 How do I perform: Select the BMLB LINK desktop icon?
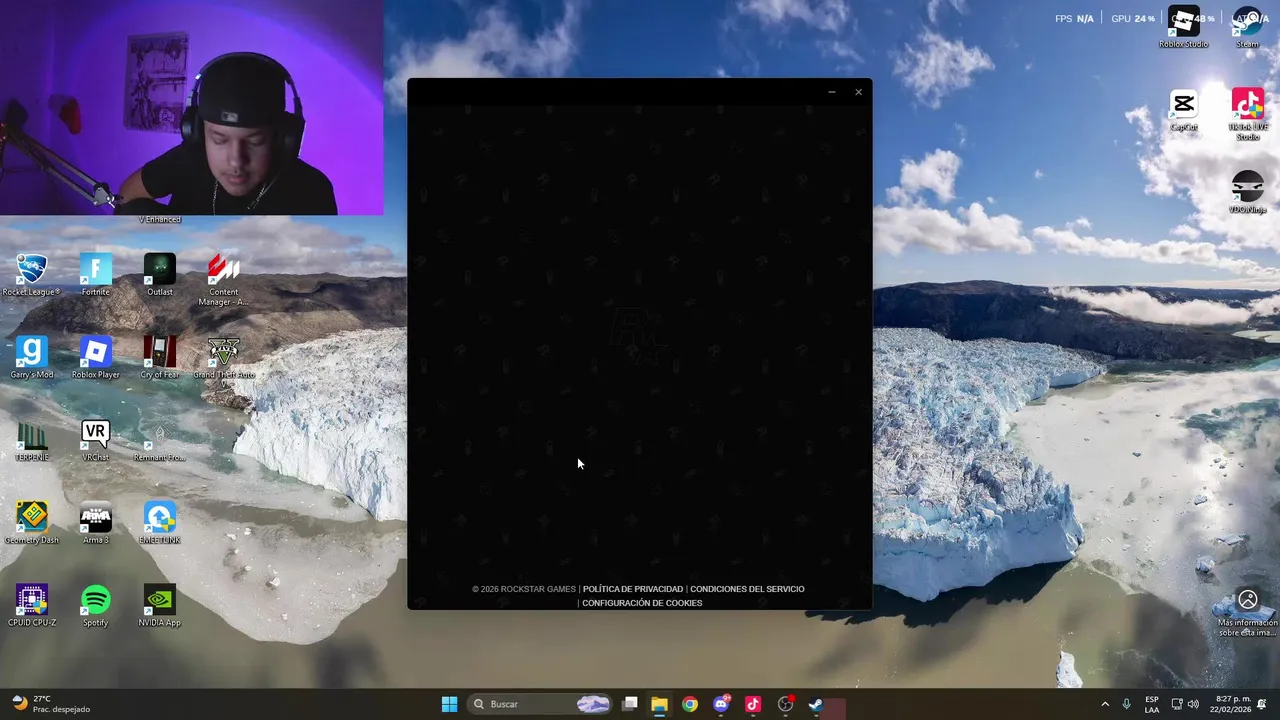point(160,523)
